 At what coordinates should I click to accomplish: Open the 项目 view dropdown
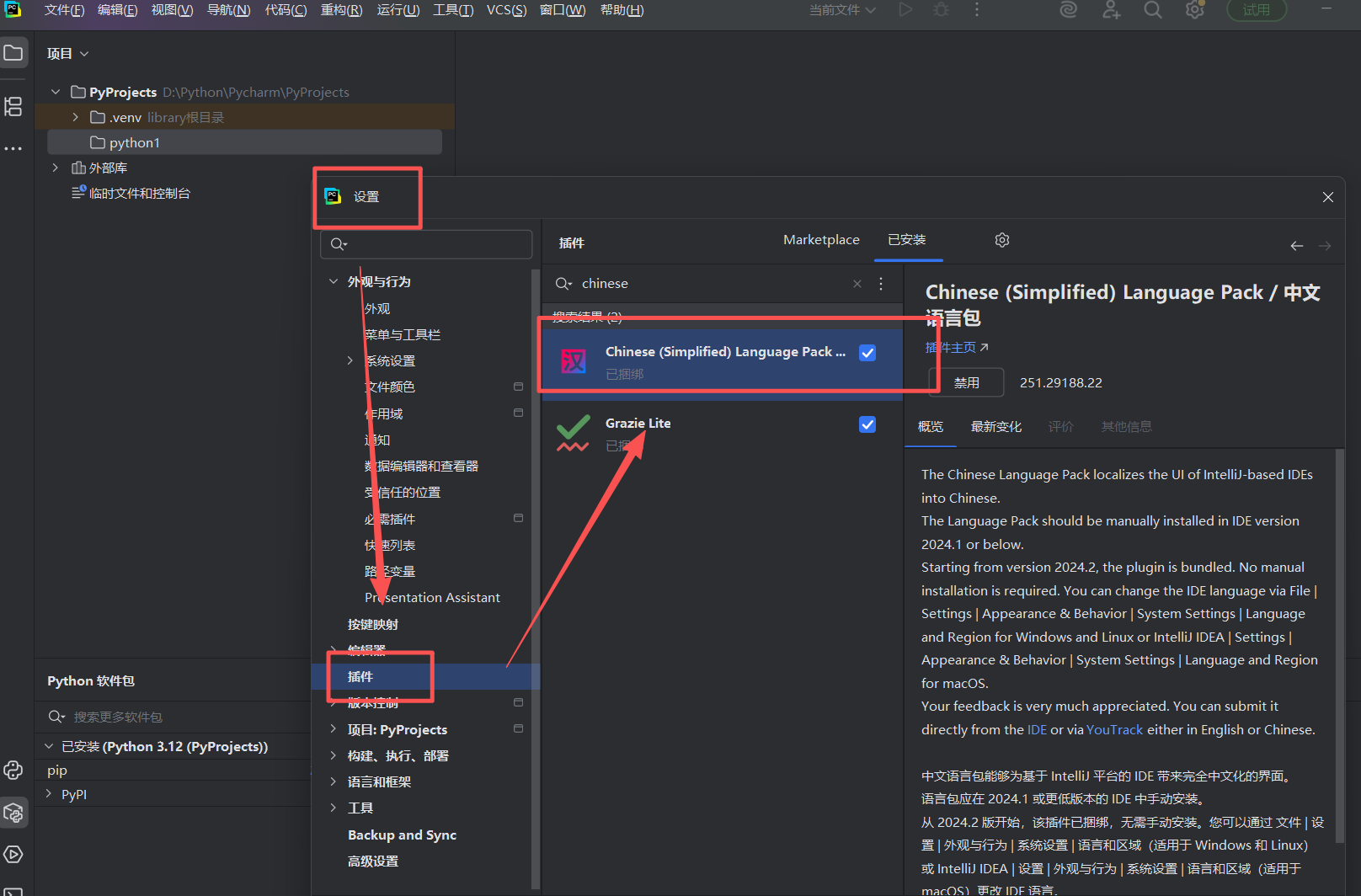[x=68, y=54]
